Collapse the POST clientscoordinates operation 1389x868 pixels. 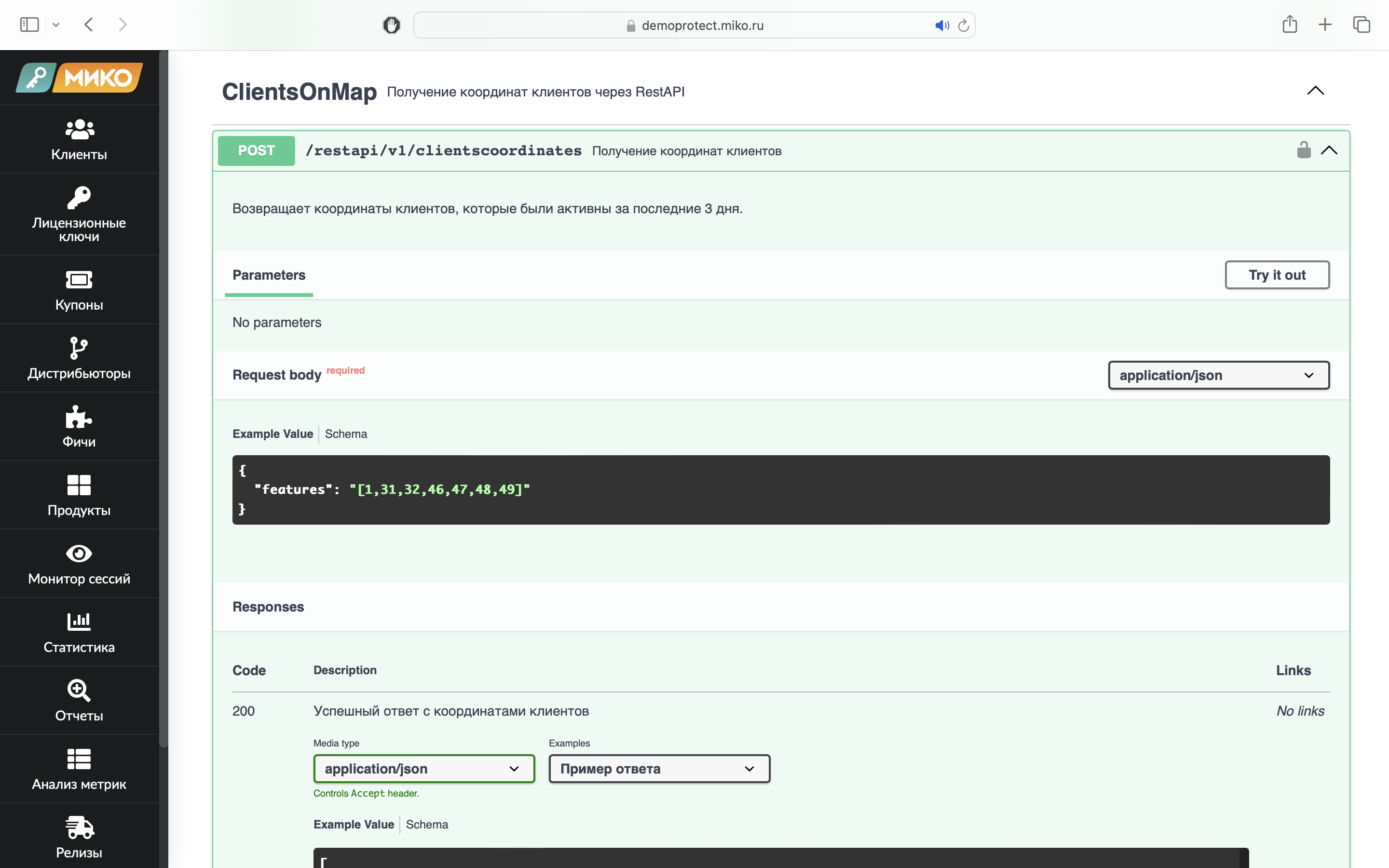click(1329, 150)
